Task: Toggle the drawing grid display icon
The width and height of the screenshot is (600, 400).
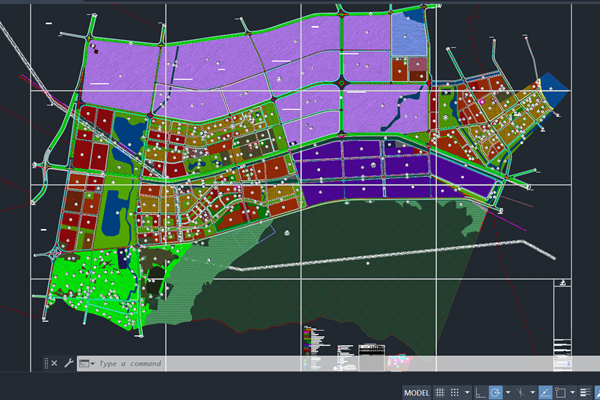Action: [441, 392]
